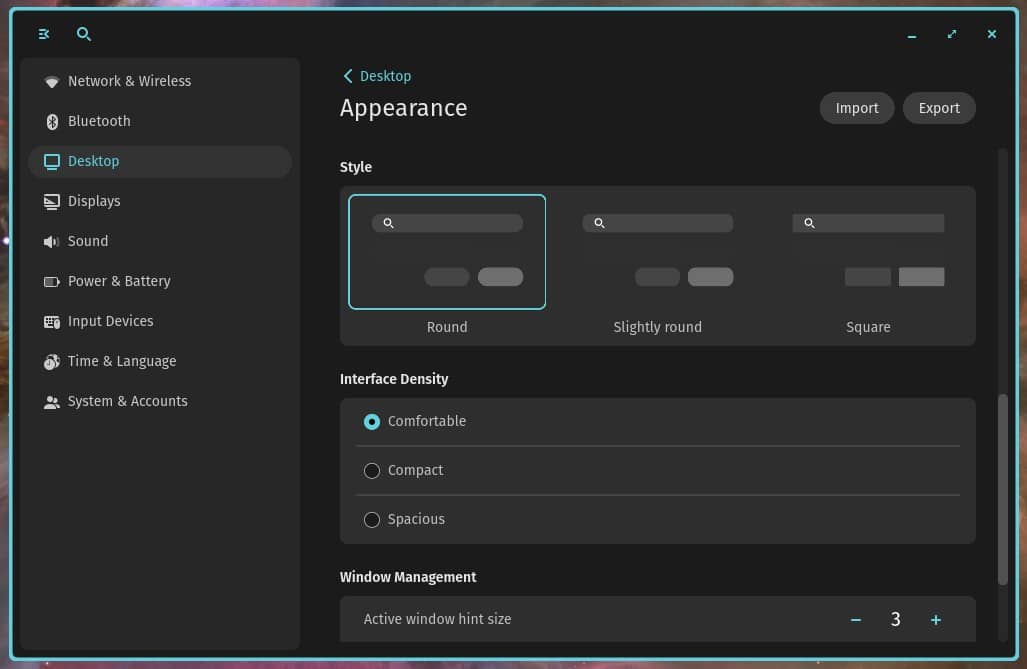1027x669 pixels.
Task: Increase the active window hint size
Action: pos(936,619)
